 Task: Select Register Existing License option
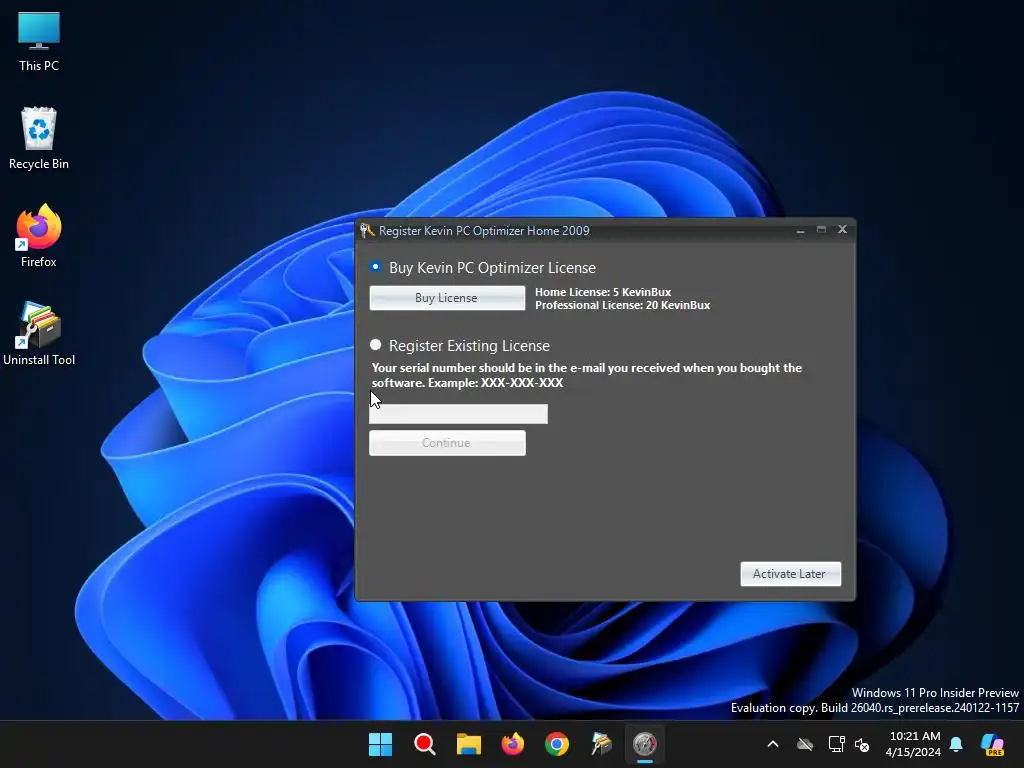(x=376, y=344)
